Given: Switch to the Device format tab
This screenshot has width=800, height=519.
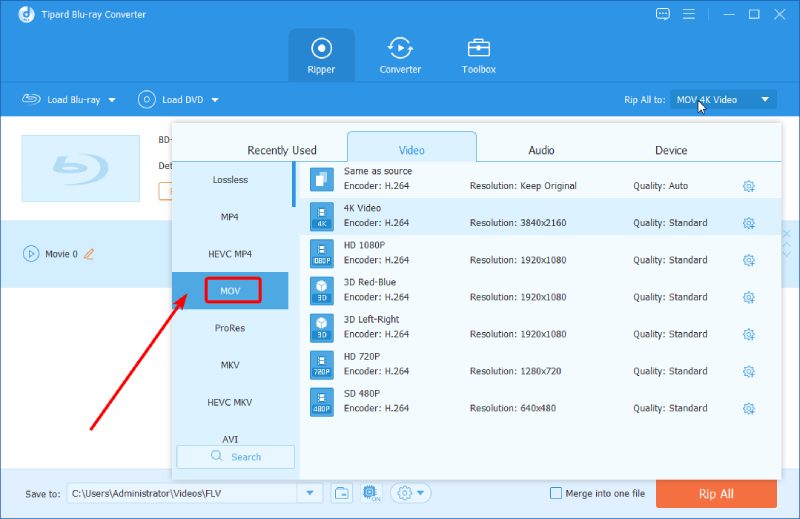Looking at the screenshot, I should click(671, 150).
